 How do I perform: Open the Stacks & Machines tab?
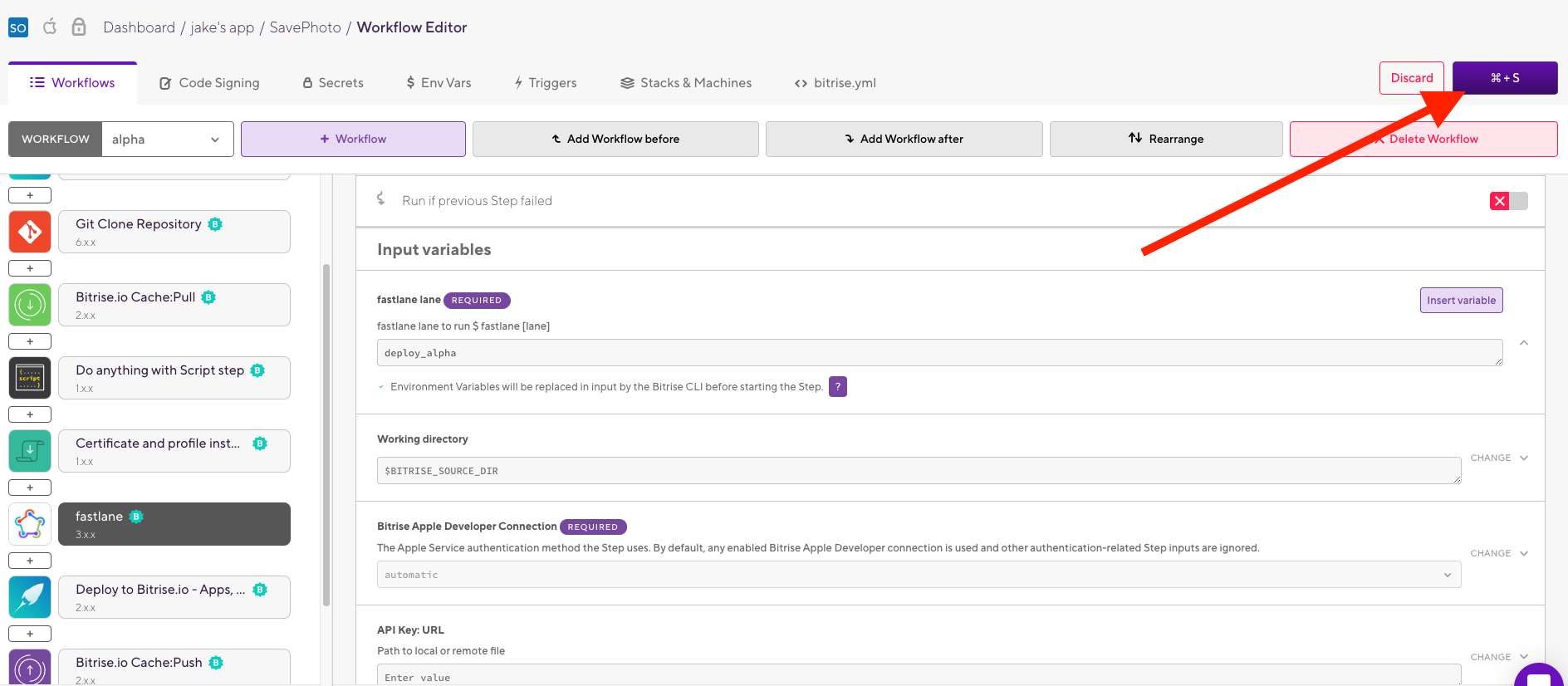coord(686,83)
